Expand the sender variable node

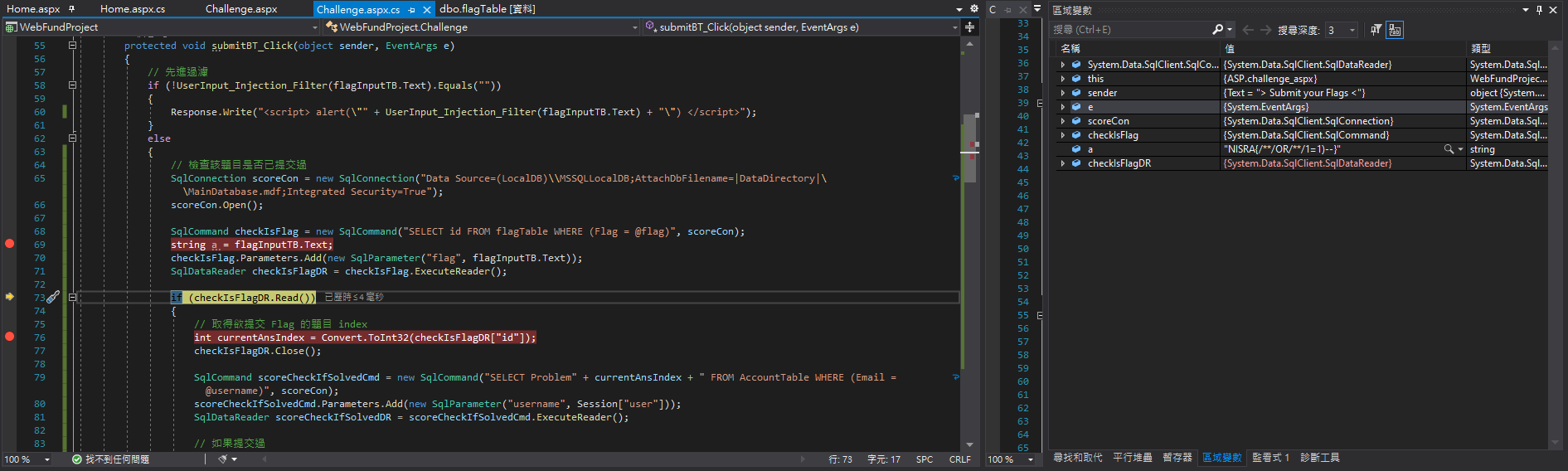[x=1063, y=93]
